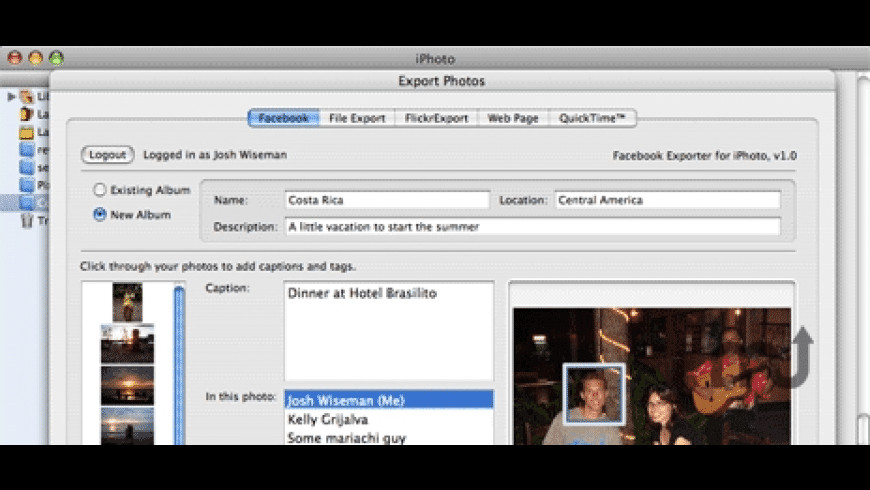The height and width of the screenshot is (490, 870).
Task: Zoom iPhoto with the green button
Action: [x=56, y=58]
